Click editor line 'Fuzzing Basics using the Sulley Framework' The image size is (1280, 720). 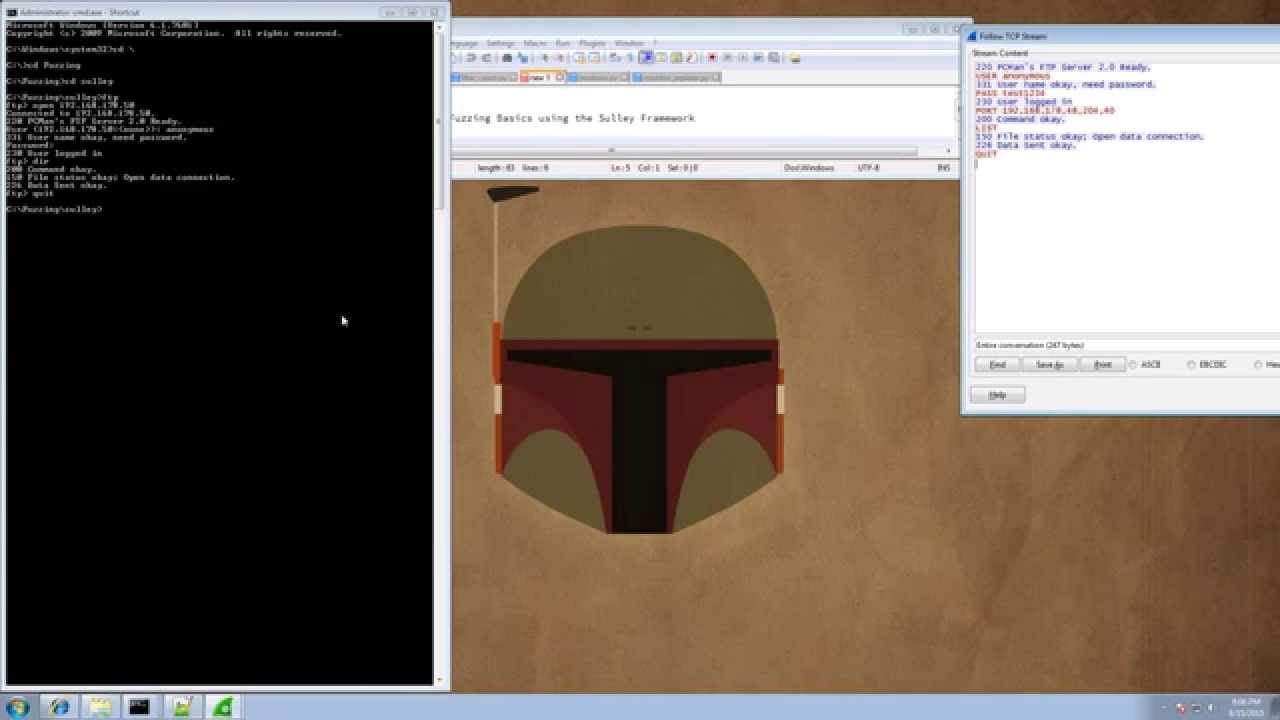572,118
